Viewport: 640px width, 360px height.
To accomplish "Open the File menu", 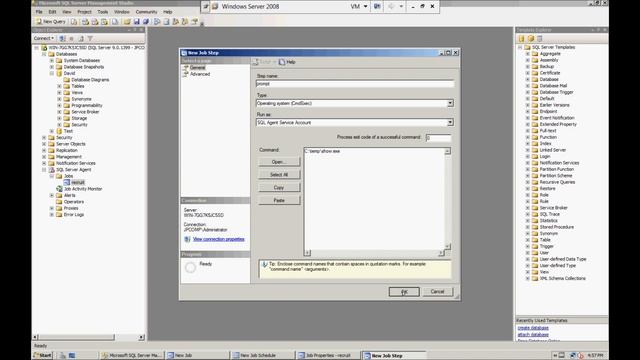I will [x=39, y=12].
